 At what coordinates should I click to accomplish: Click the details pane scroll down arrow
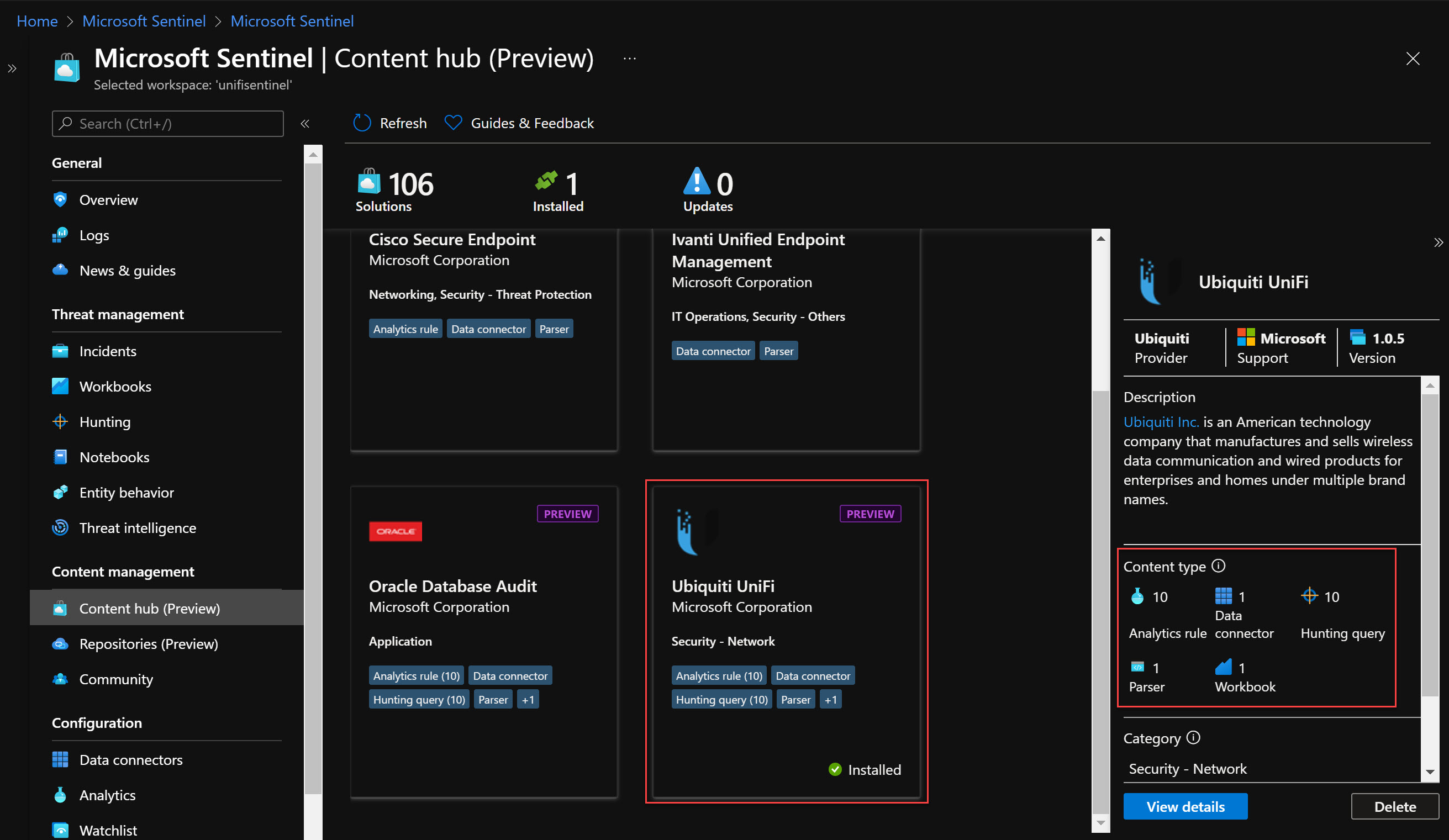click(1430, 772)
